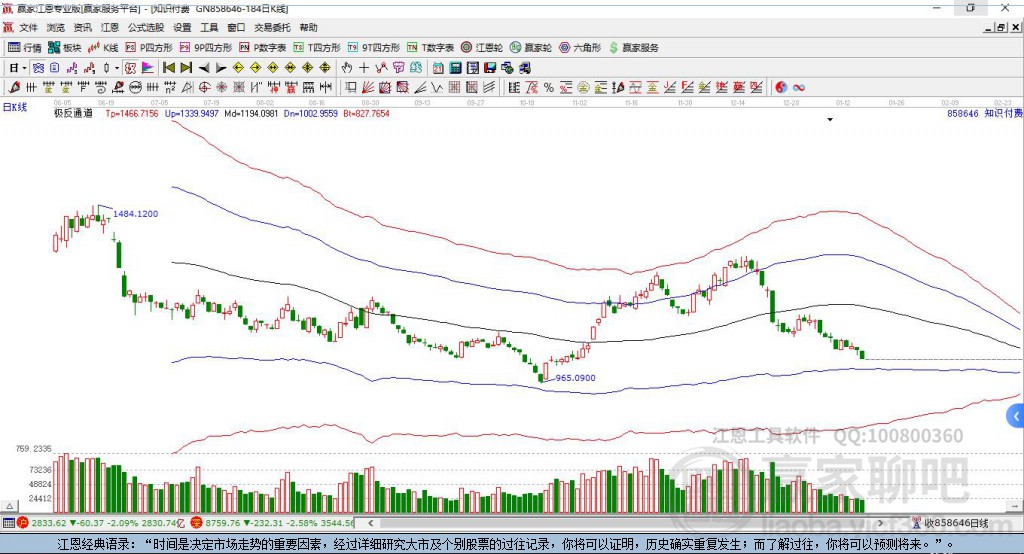Click the 深 Shenzhen index status icon

[x=196, y=523]
